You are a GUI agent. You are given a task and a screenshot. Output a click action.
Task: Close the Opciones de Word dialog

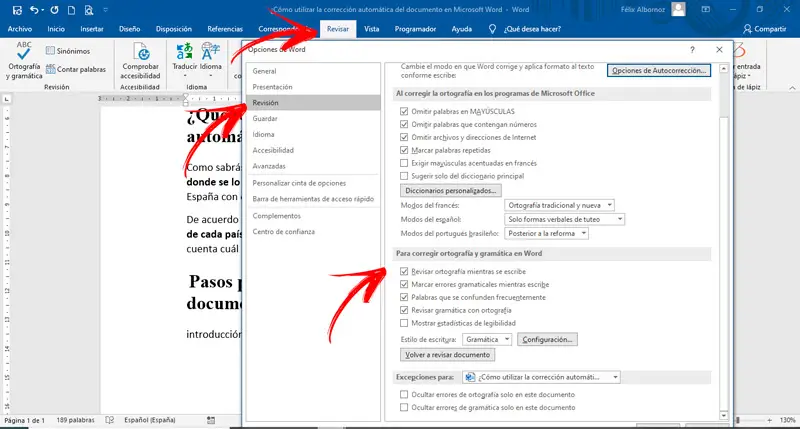point(719,49)
